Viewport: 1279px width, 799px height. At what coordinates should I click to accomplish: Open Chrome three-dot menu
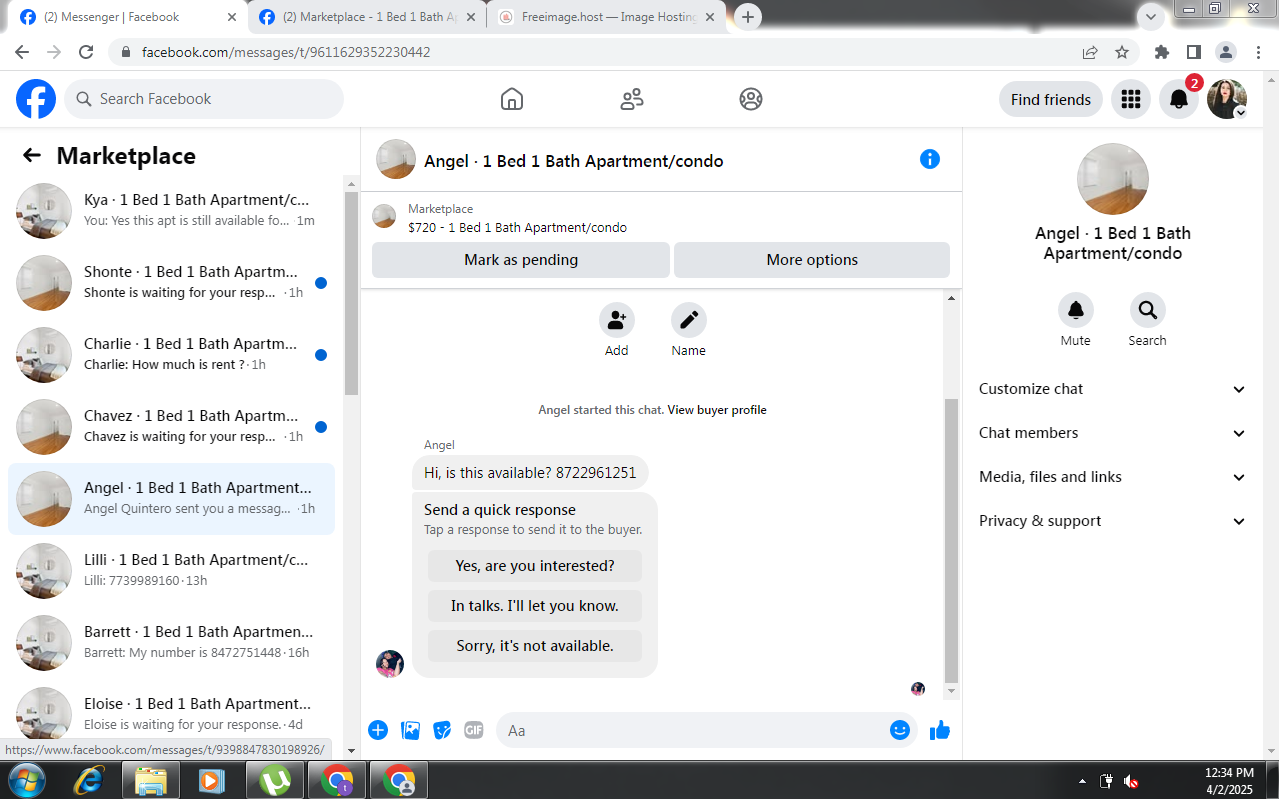[1258, 52]
